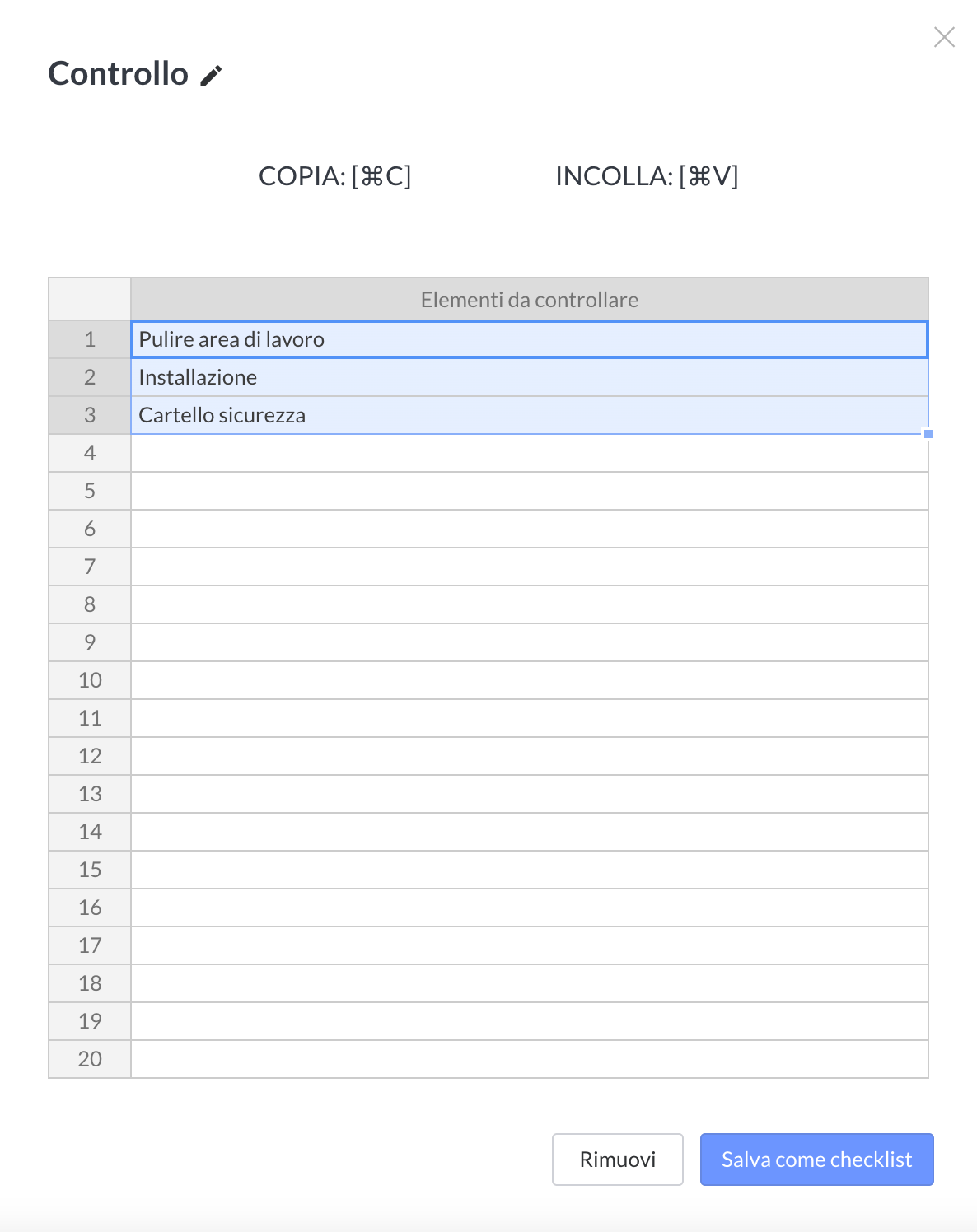Select the Installazione checklist item
This screenshot has width=977, height=1232.
pyautogui.click(x=527, y=376)
